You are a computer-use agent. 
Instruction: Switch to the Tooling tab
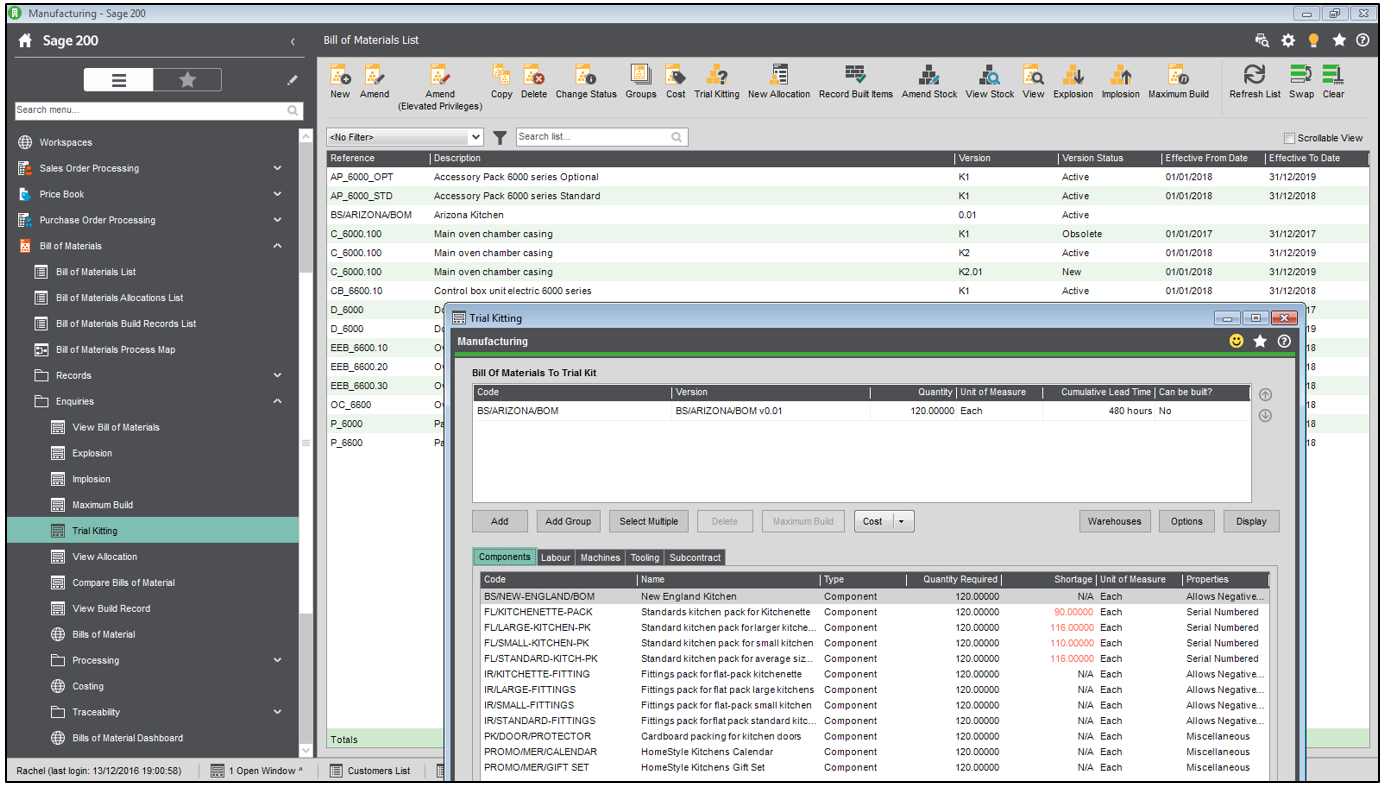coord(645,558)
